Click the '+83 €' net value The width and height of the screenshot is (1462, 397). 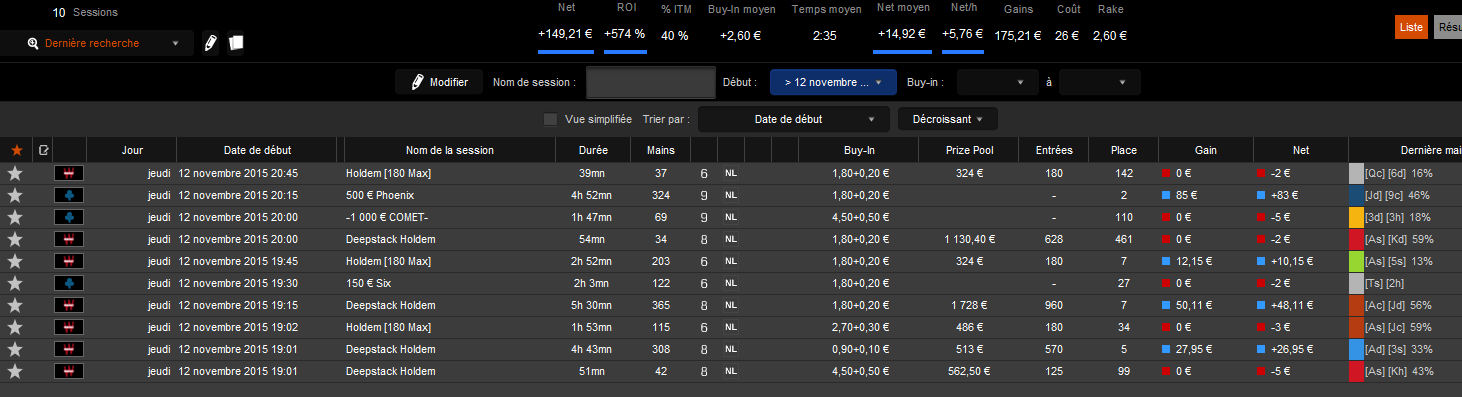click(1286, 195)
